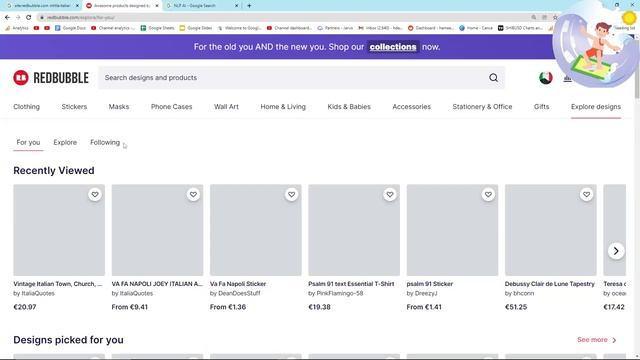This screenshot has width=640, height=360.
Task: Open the Inbox mail bookmark
Action: pos(380,28)
